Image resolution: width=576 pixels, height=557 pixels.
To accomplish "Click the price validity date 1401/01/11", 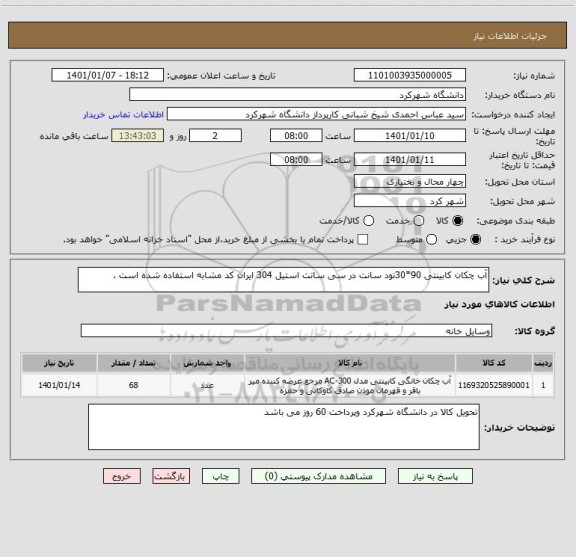I will (410, 159).
